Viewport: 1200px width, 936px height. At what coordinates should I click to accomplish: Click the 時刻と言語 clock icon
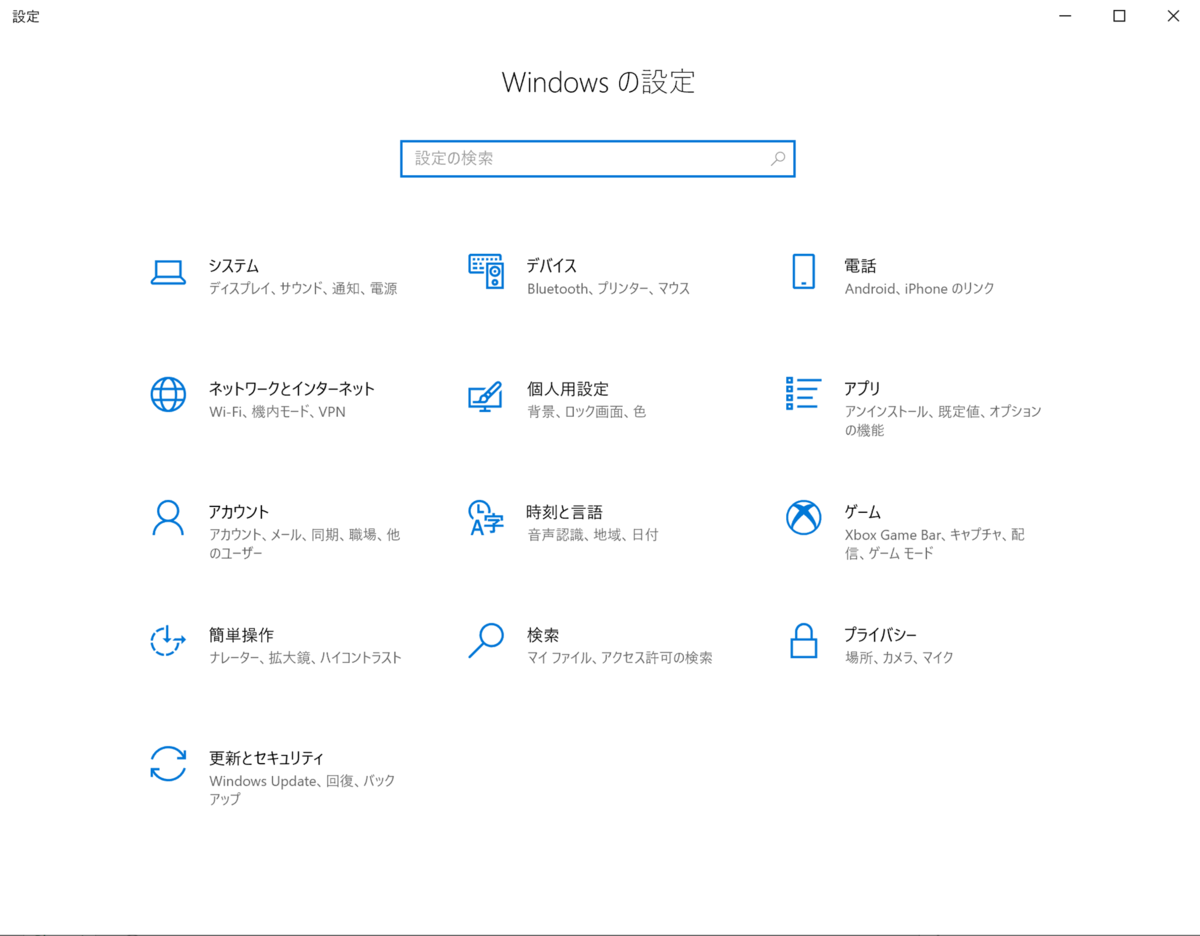486,518
